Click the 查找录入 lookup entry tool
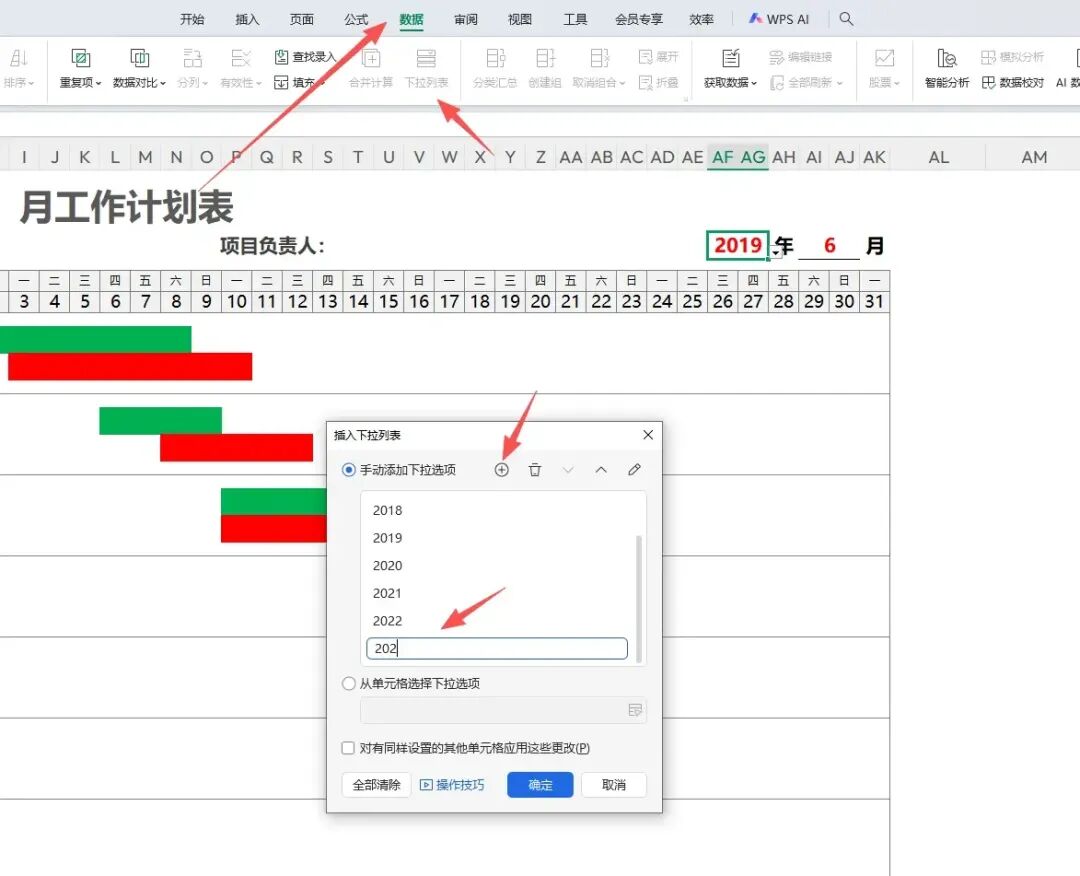 click(305, 57)
